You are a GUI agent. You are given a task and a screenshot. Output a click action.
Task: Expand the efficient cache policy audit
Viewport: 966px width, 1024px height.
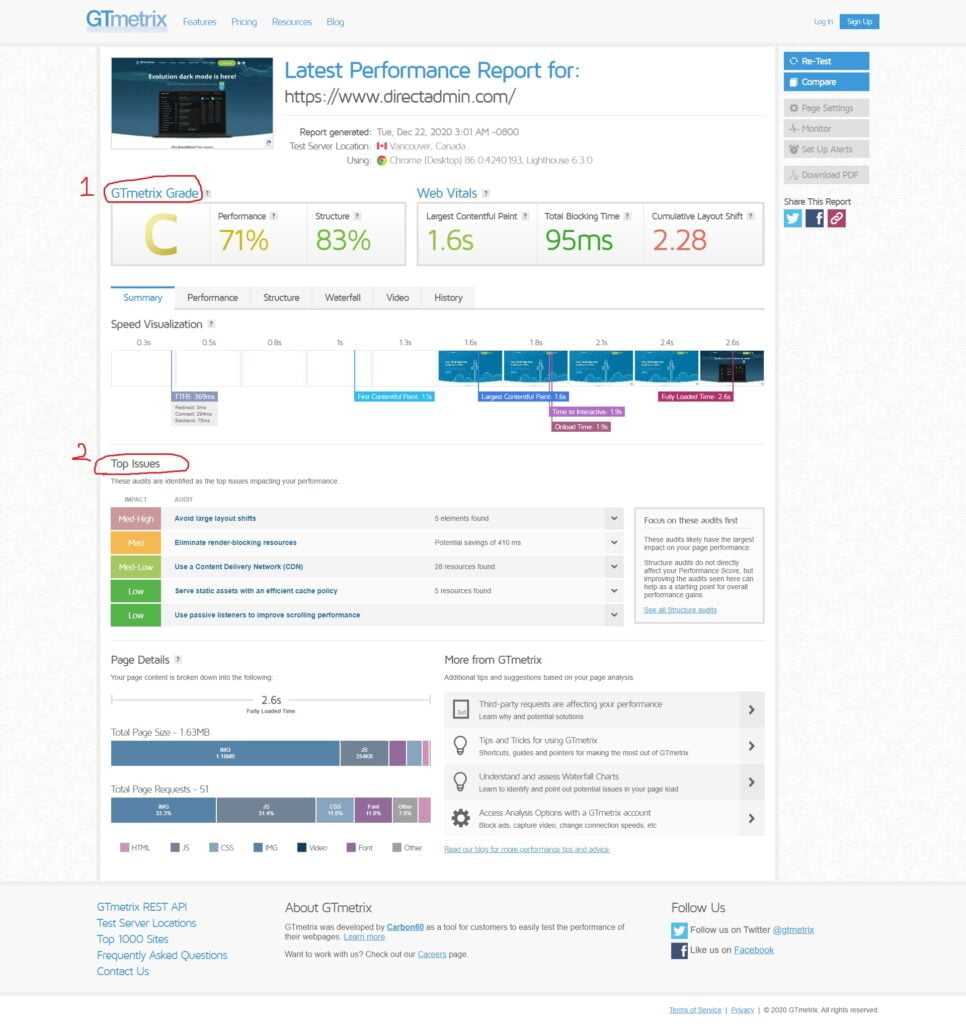click(614, 591)
